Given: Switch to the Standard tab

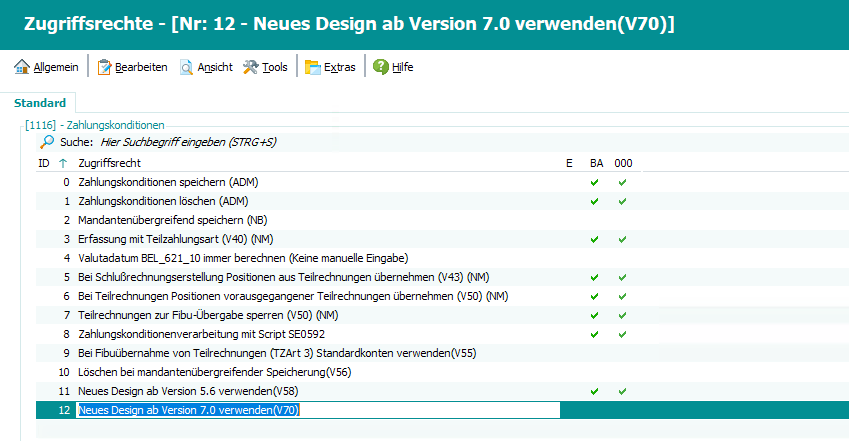Looking at the screenshot, I should [40, 103].
